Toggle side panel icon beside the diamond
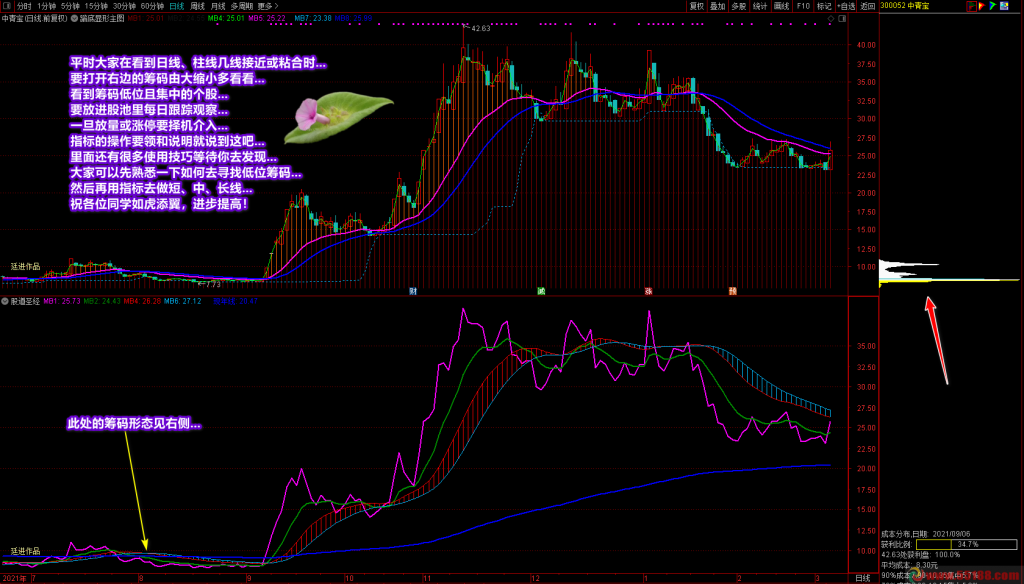This screenshot has width=1024, height=584. [x=842, y=18]
